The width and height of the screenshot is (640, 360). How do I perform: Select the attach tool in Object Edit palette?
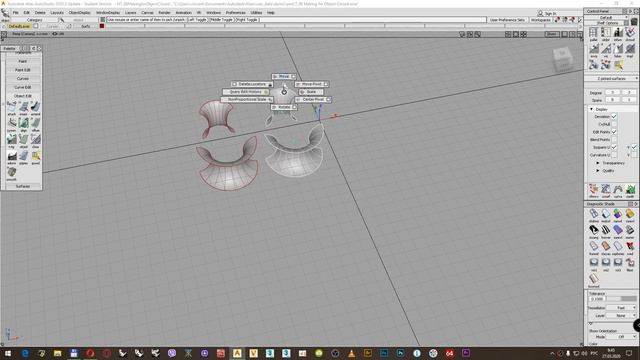pos(11,107)
